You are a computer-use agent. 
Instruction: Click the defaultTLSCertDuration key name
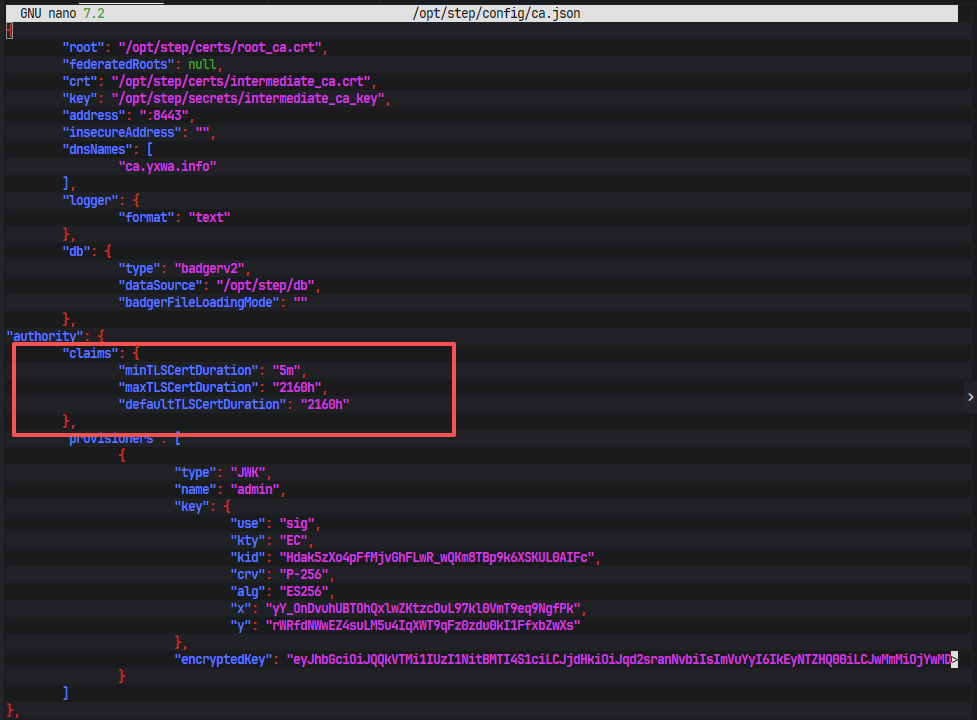coord(198,404)
